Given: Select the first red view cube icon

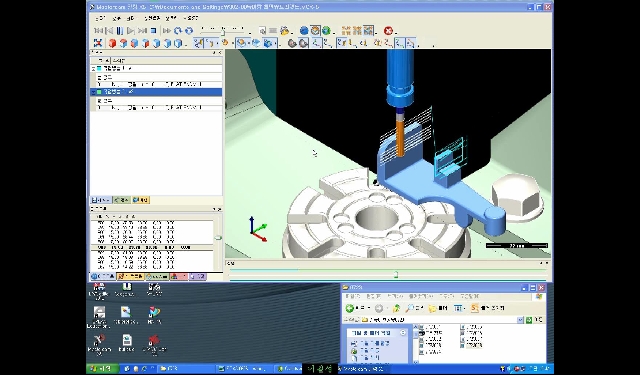Looking at the screenshot, I should point(112,43).
